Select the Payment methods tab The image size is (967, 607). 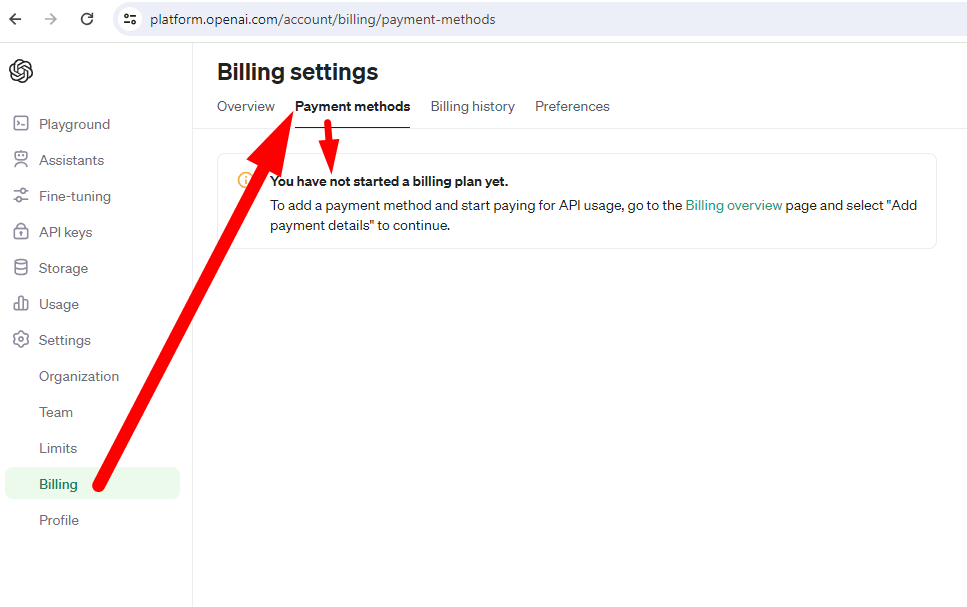352,106
